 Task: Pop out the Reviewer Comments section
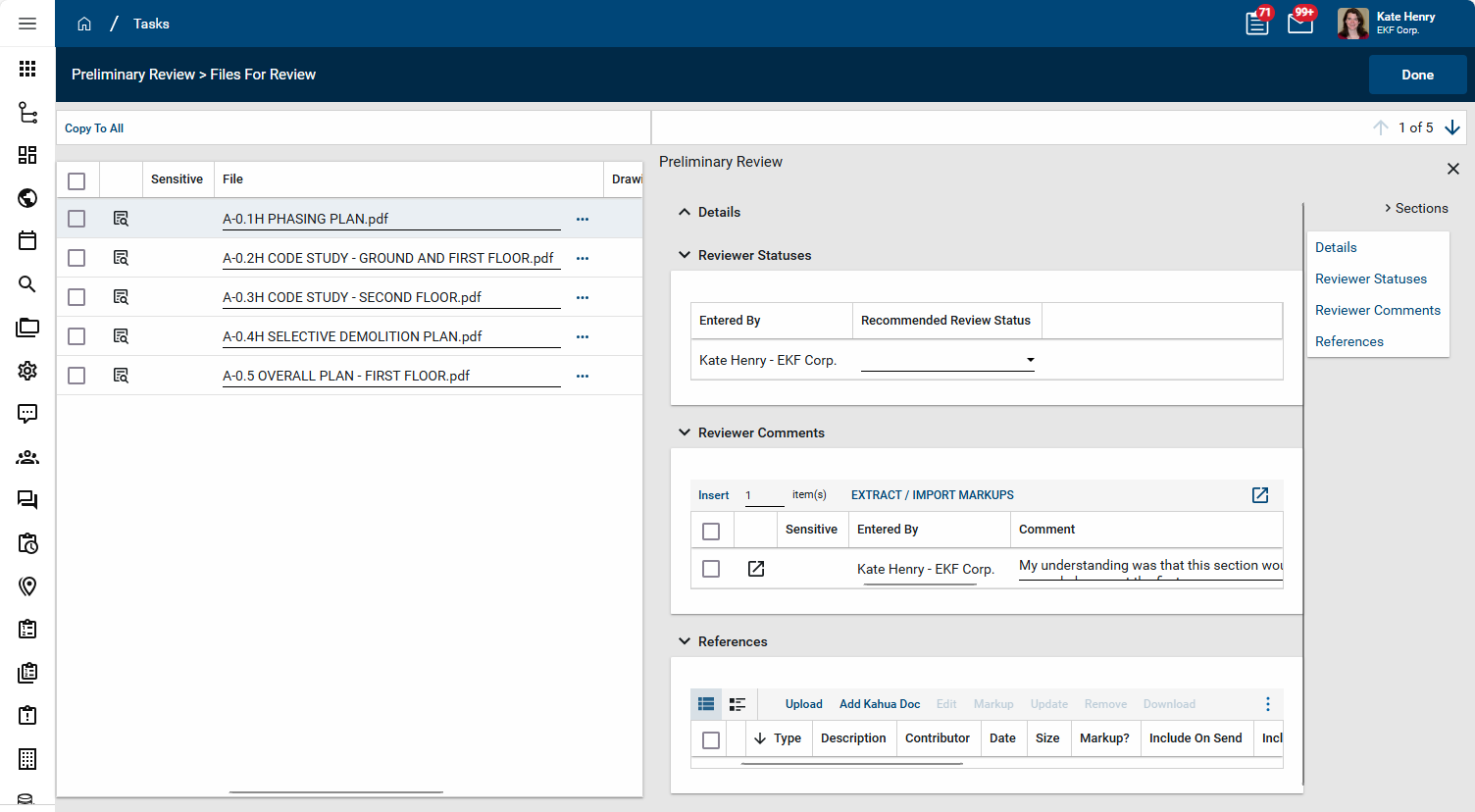(1260, 495)
